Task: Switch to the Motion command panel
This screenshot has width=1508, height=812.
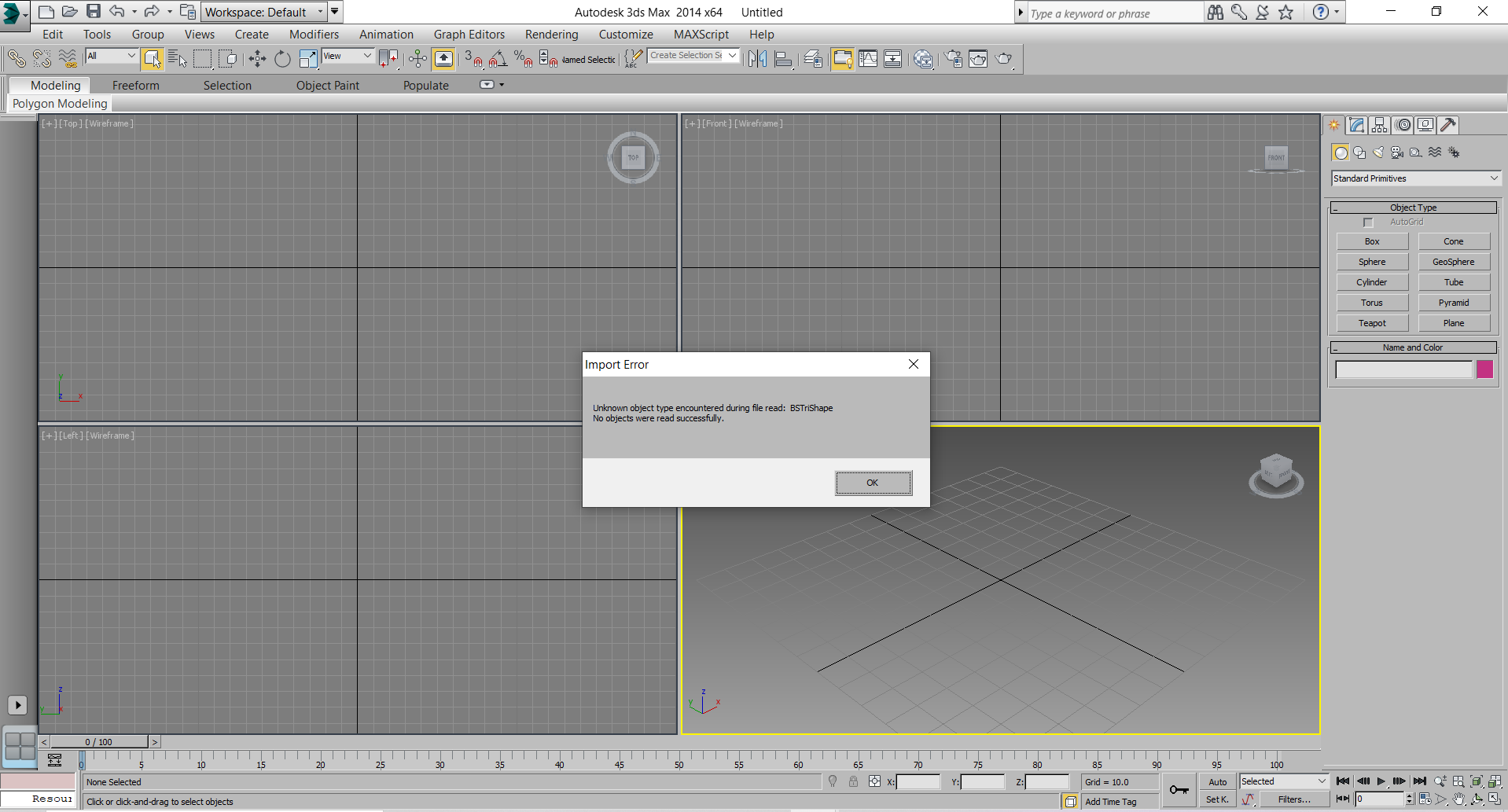Action: pos(1403,125)
